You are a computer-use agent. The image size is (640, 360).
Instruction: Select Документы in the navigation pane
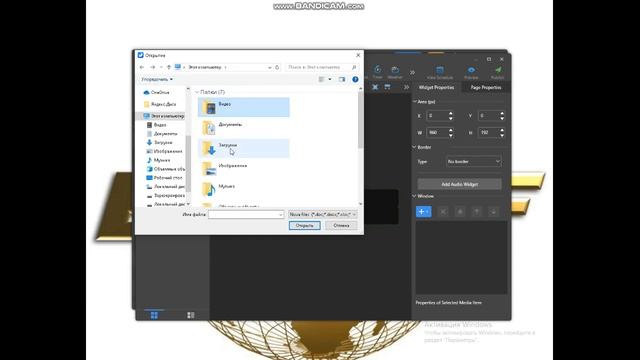[162, 134]
